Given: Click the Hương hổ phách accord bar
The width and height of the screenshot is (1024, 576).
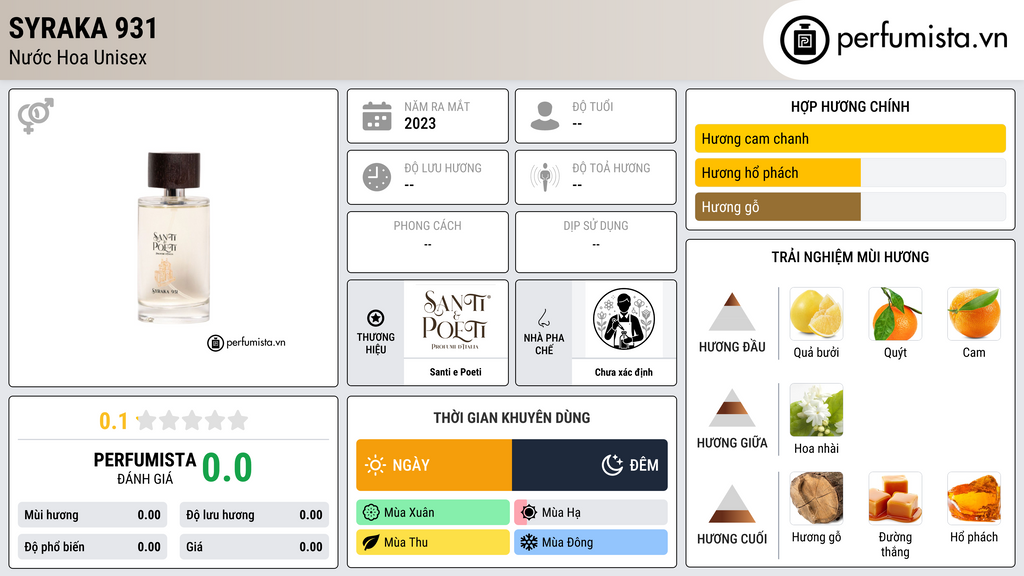Looking at the screenshot, I should coord(850,173).
